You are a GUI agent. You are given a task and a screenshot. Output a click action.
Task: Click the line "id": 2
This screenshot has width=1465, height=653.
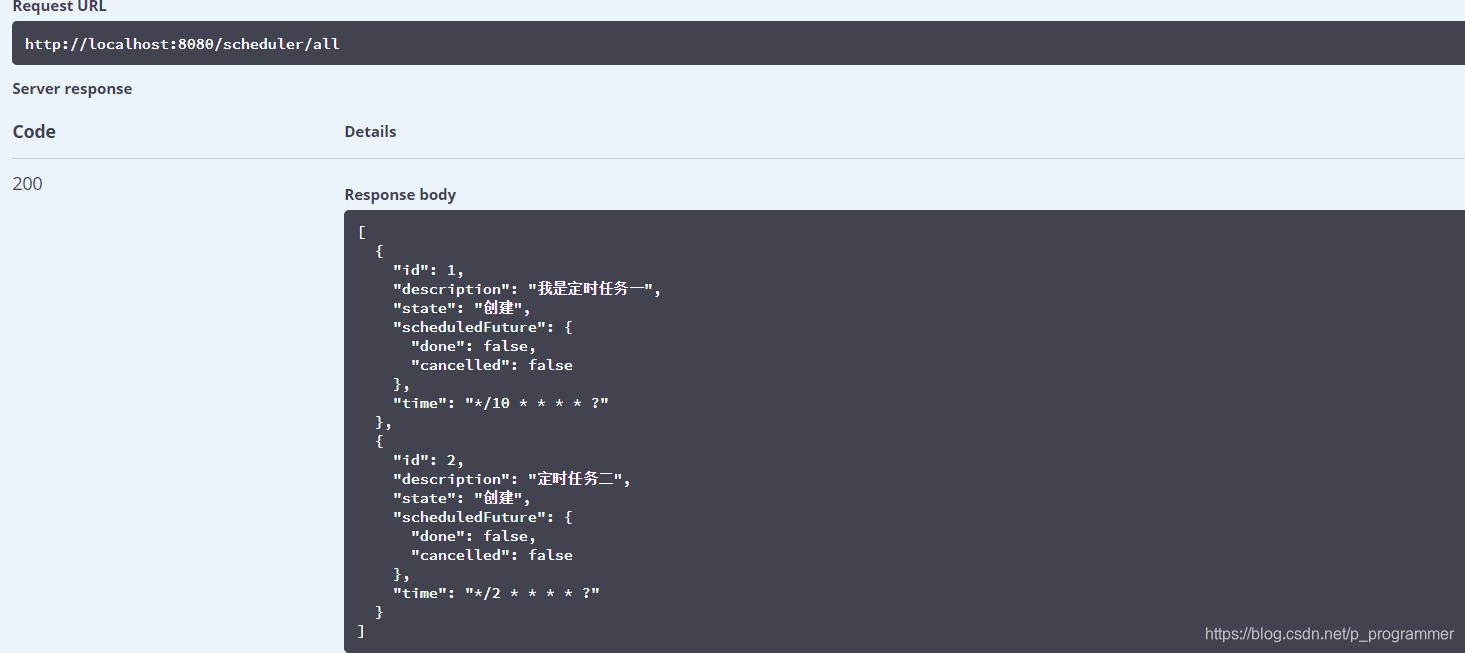pyautogui.click(x=428, y=460)
